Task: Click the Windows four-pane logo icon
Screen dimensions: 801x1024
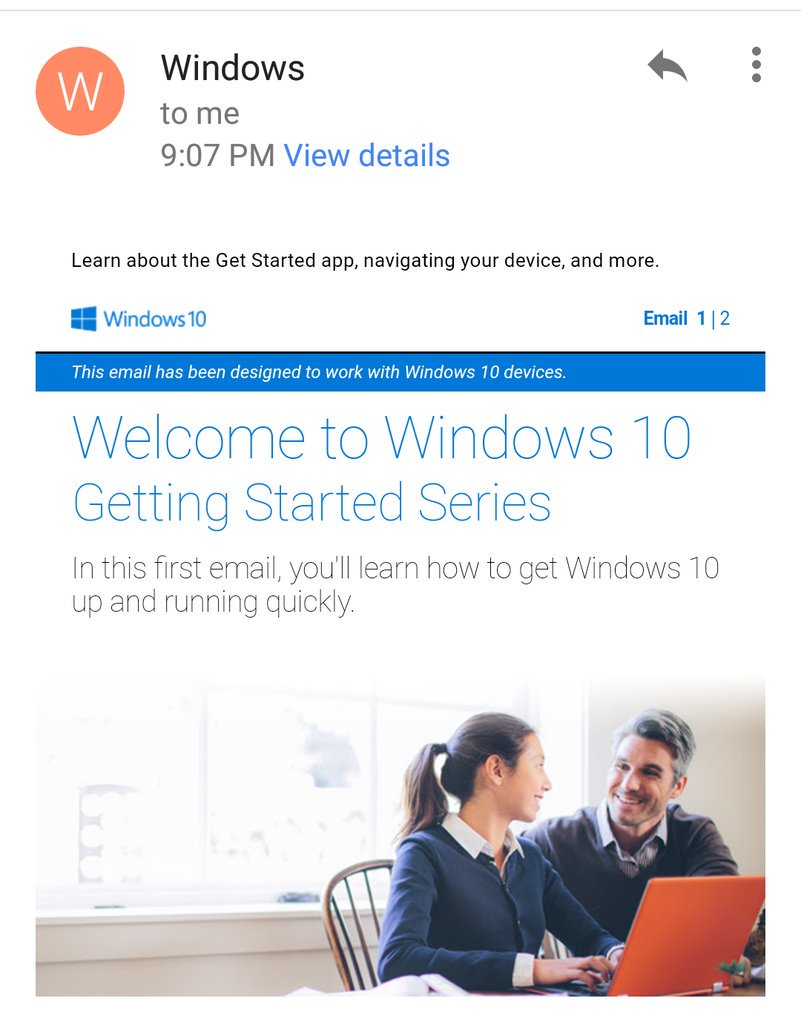Action: click(x=84, y=319)
